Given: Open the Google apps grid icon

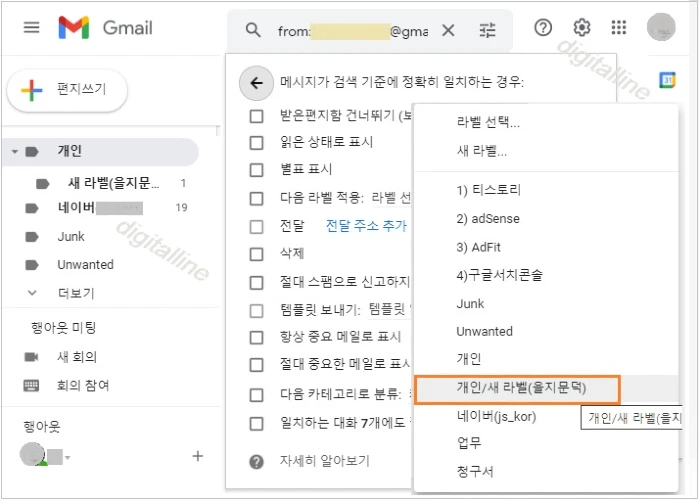Looking at the screenshot, I should [x=618, y=28].
